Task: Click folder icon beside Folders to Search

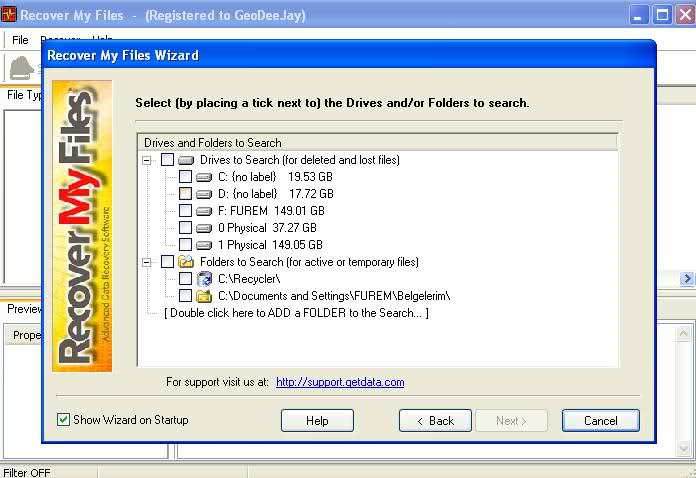Action: (186, 262)
